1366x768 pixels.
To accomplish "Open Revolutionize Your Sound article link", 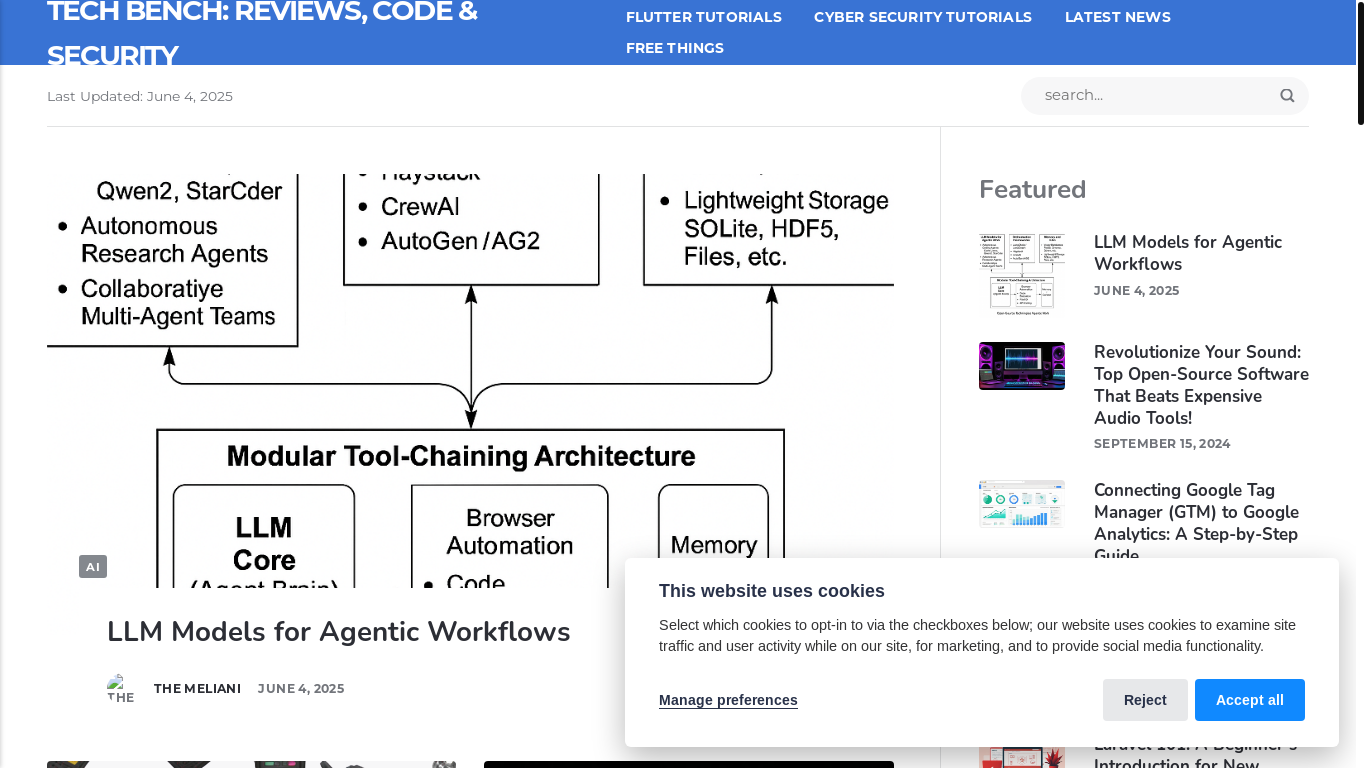I will 1201,385.
